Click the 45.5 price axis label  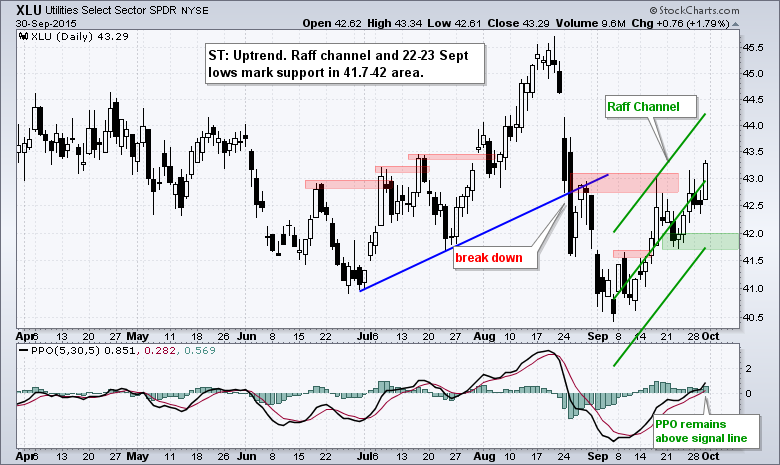coord(752,48)
